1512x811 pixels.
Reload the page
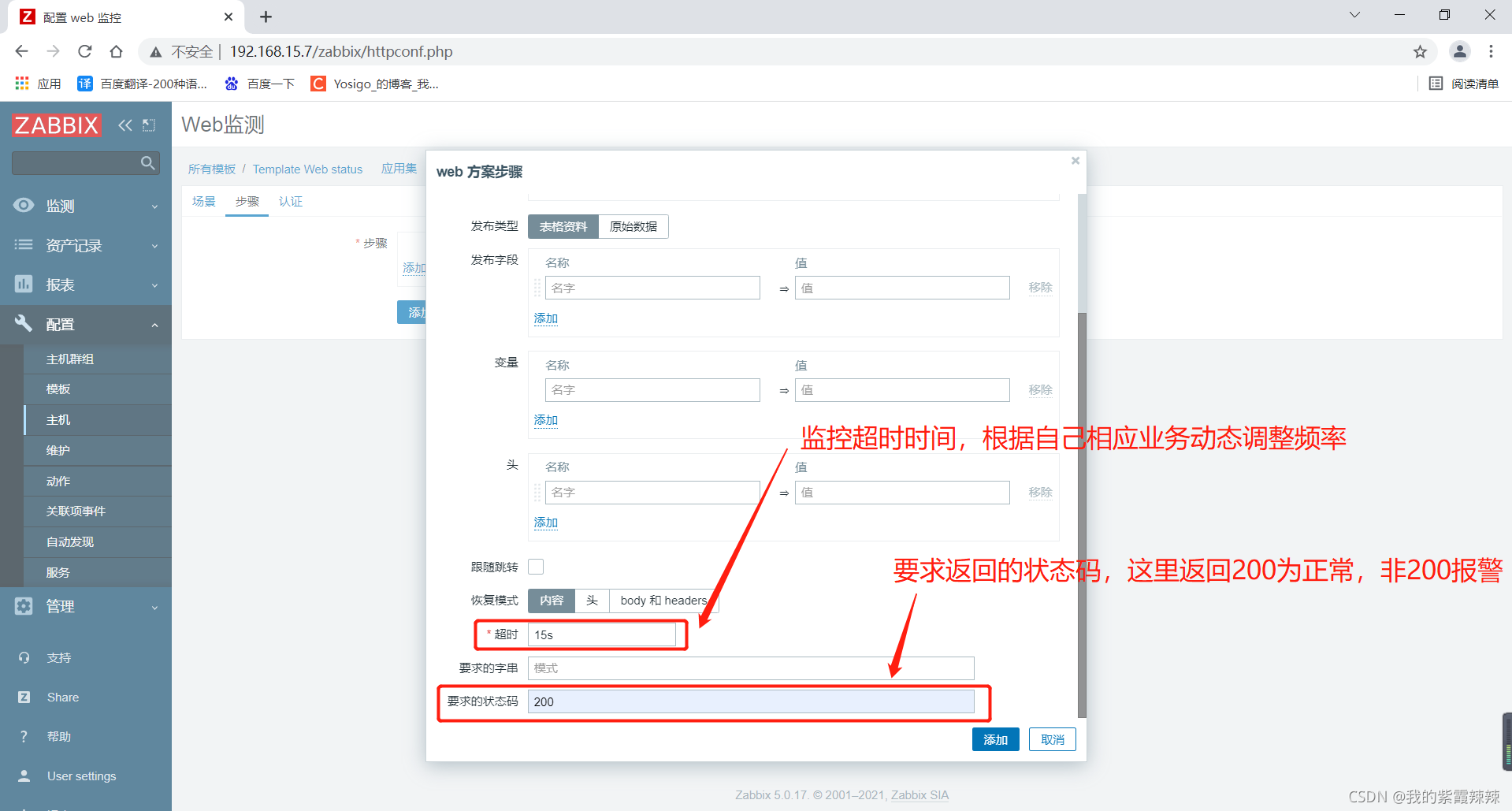pos(84,51)
